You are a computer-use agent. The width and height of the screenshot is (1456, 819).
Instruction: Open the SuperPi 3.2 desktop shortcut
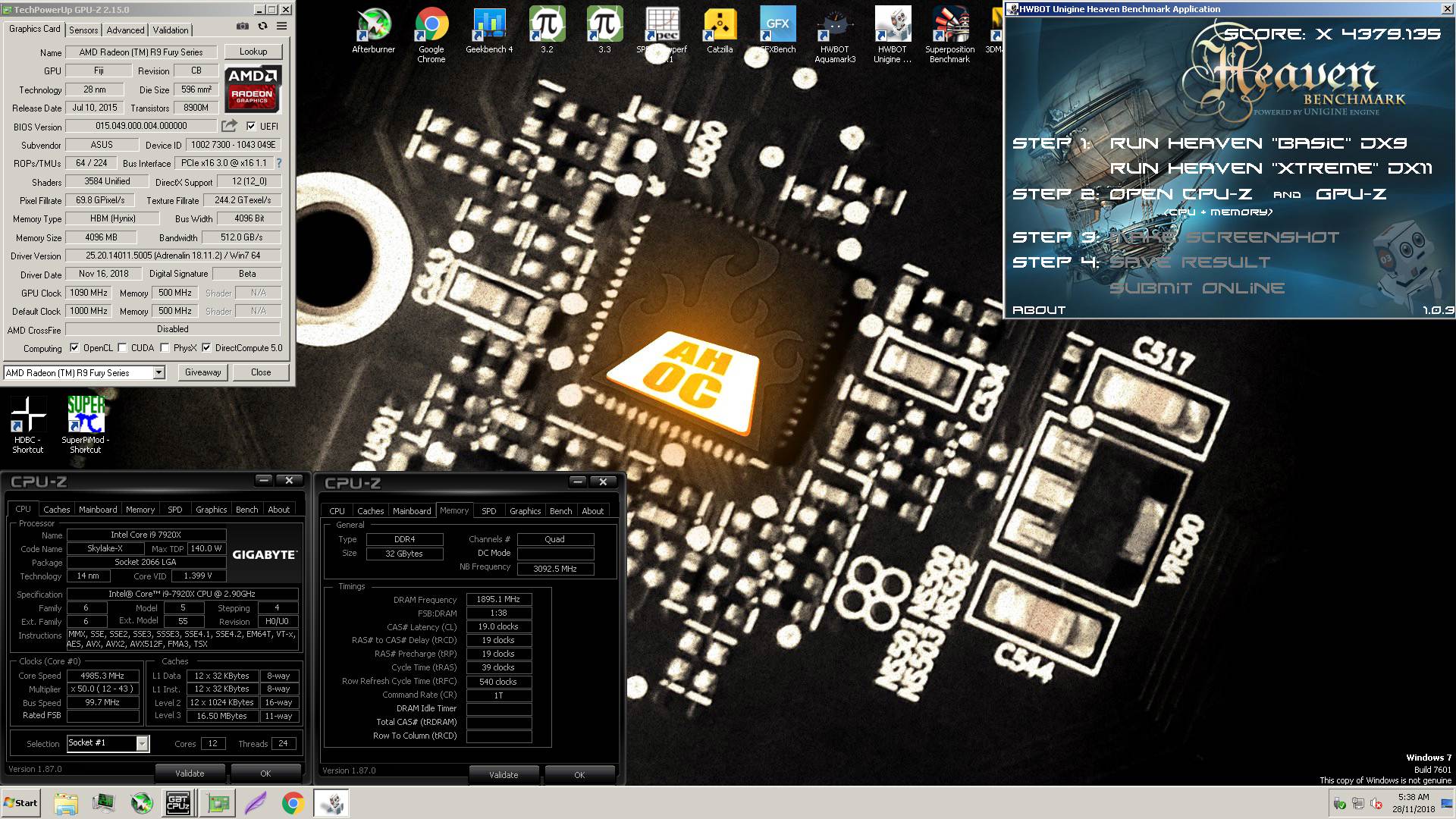pyautogui.click(x=547, y=32)
